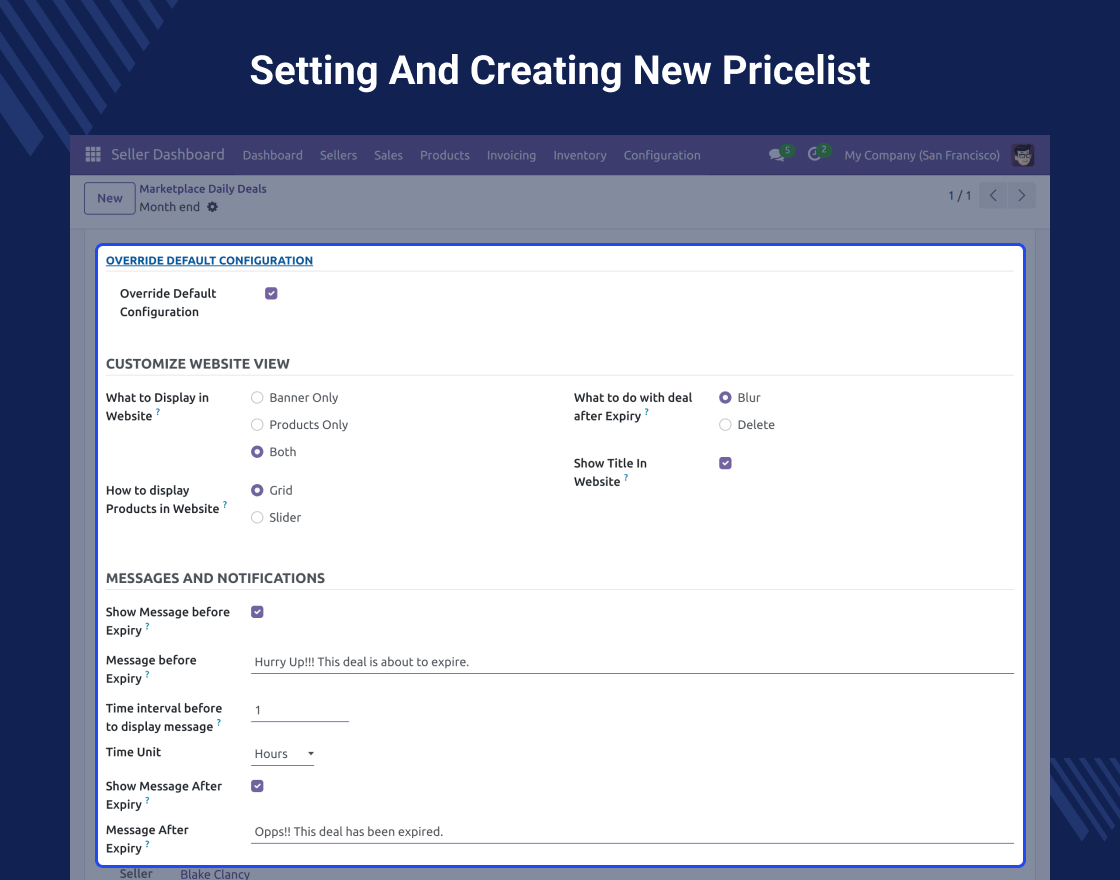
Task: Show help tooltip for What to Display in Website
Action: click(158, 412)
